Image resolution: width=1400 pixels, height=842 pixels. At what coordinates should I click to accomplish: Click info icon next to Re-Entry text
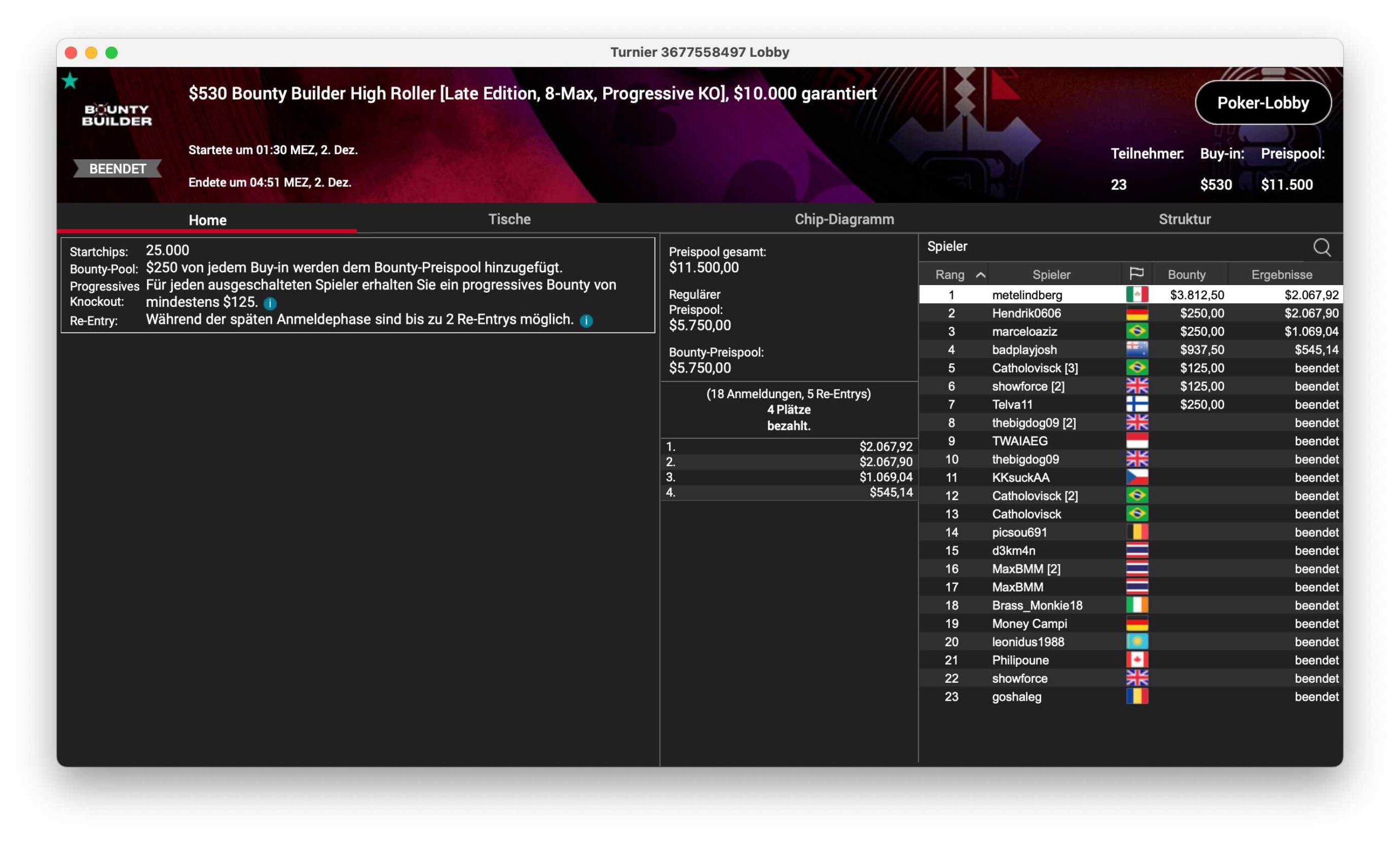tap(586, 321)
